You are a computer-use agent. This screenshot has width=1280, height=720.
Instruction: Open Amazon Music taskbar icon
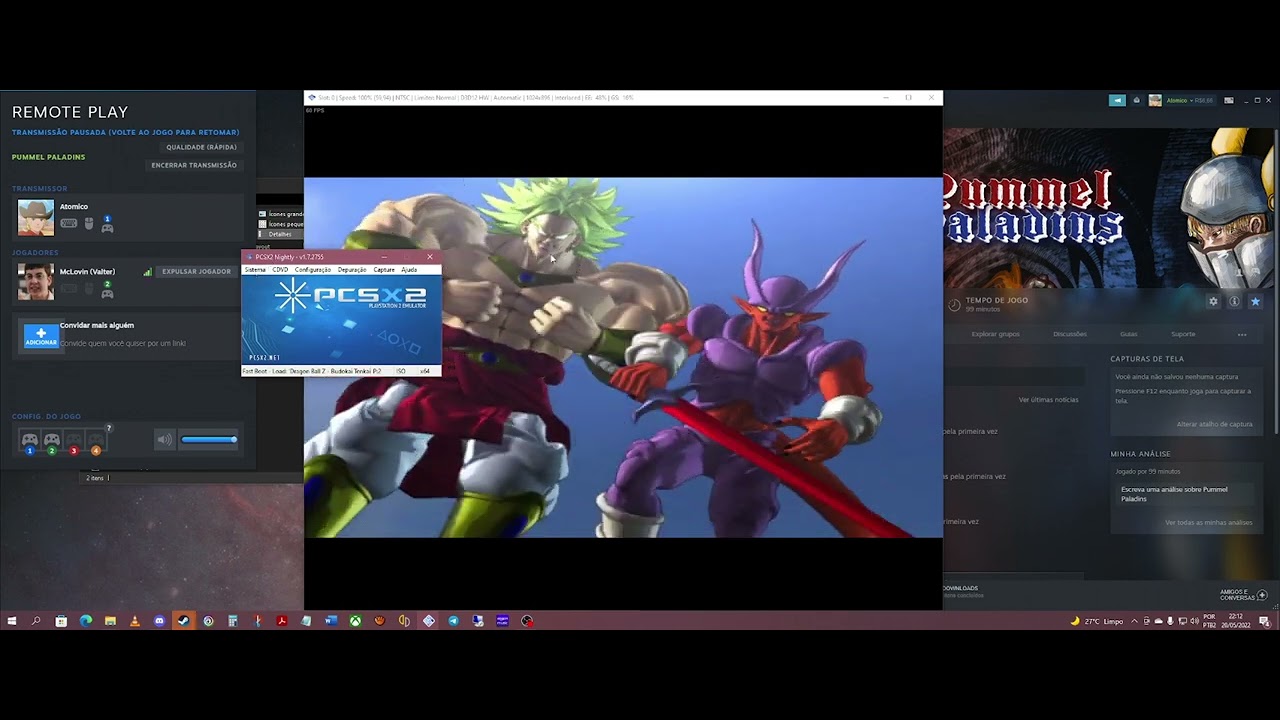coord(502,621)
